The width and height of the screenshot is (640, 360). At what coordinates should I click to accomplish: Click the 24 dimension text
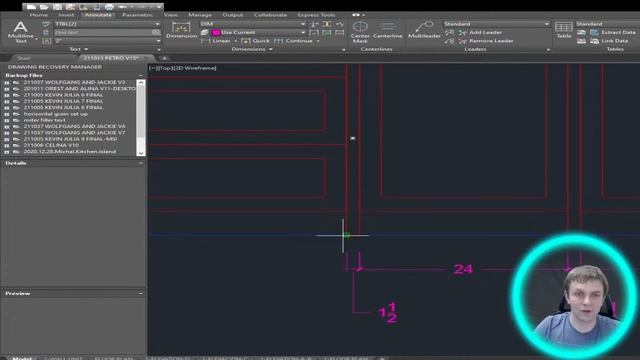tap(463, 269)
